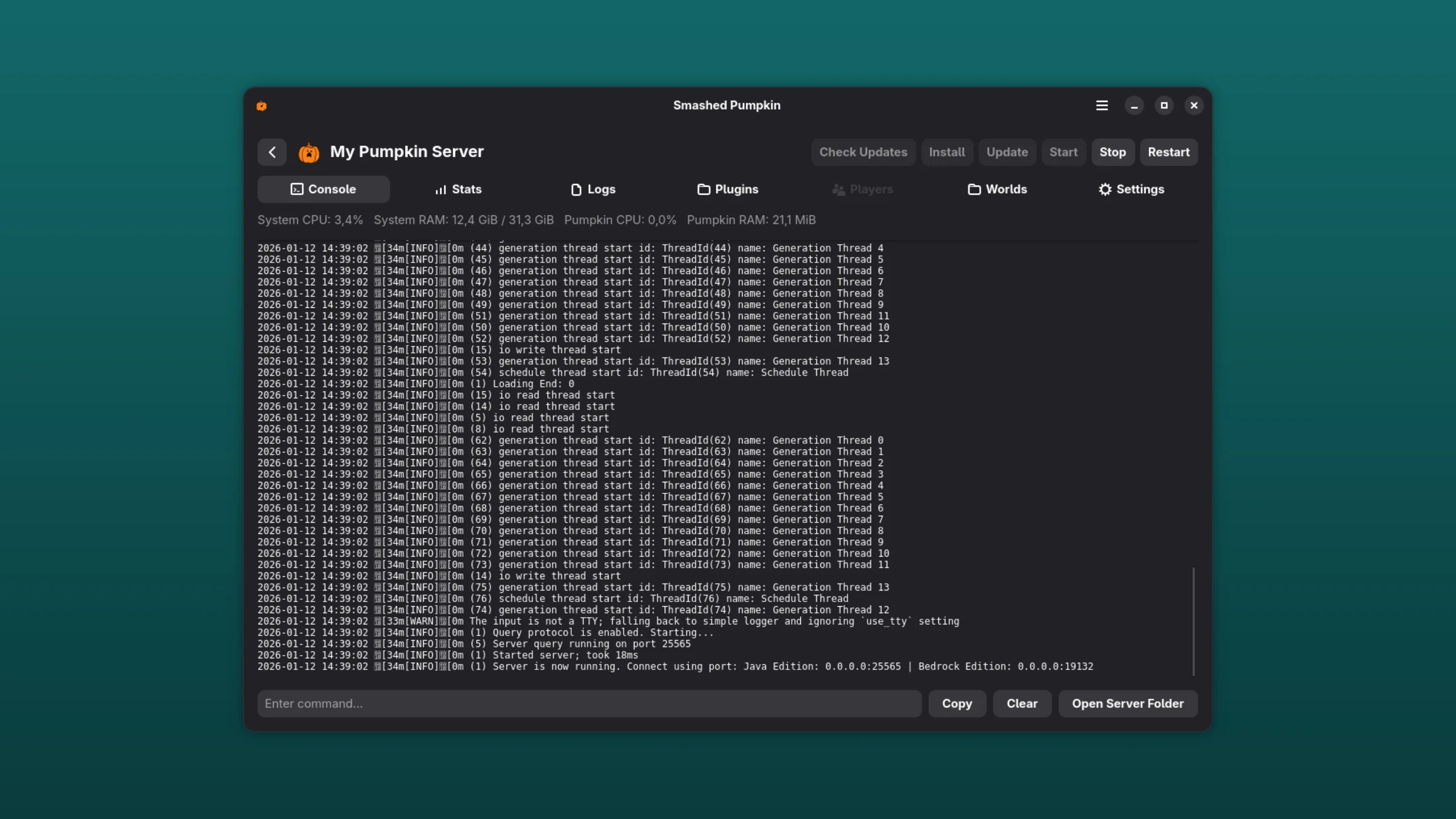Open the Settings tab
The height and width of the screenshot is (819, 1456).
click(1131, 190)
